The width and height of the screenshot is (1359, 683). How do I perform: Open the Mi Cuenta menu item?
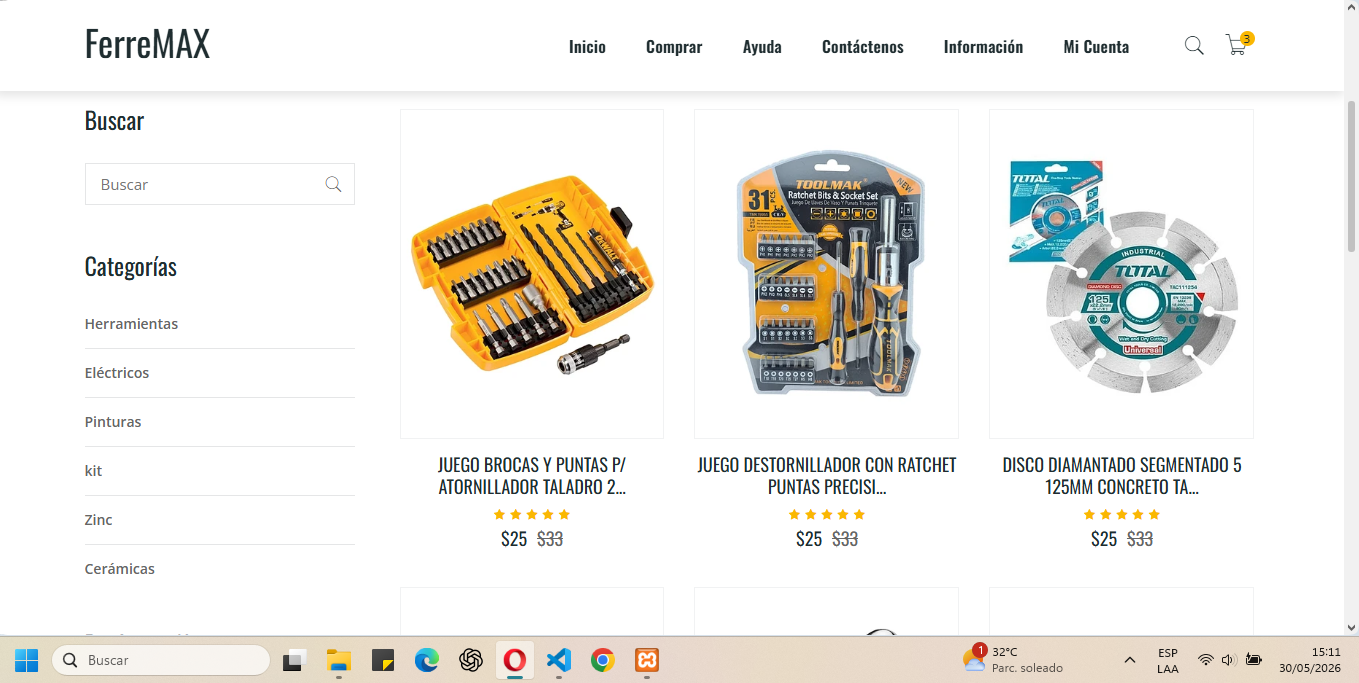tap(1096, 46)
